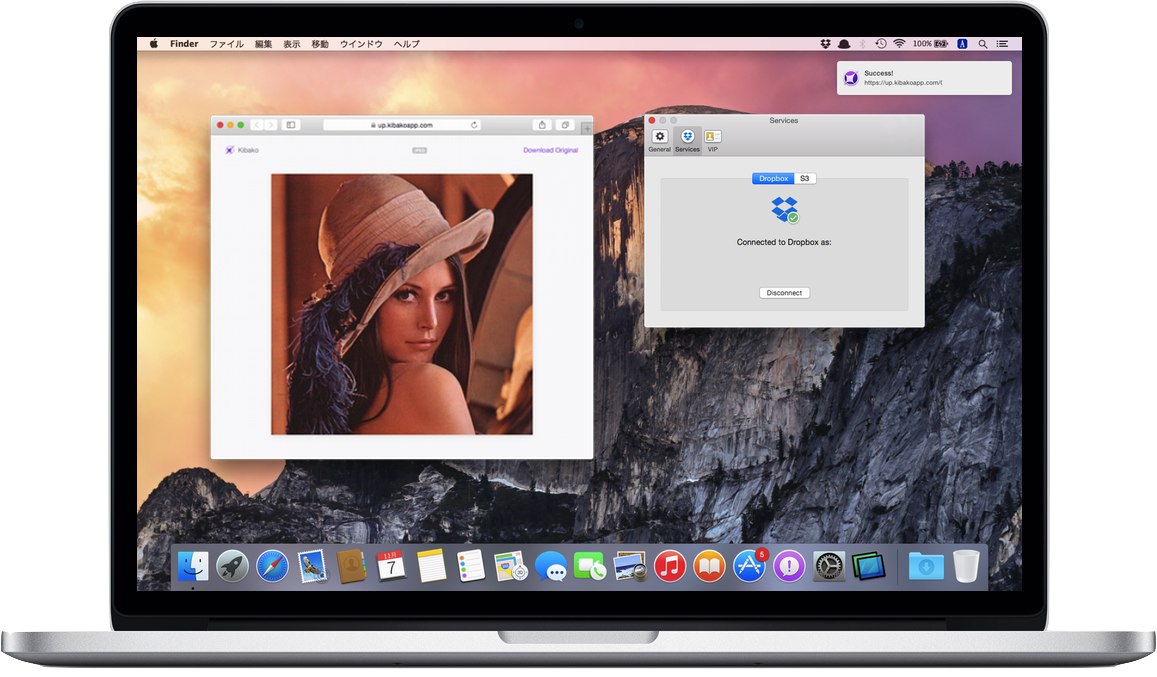The height and width of the screenshot is (677, 1157).
Task: Click the Dropbox connected logo
Action: [x=784, y=210]
